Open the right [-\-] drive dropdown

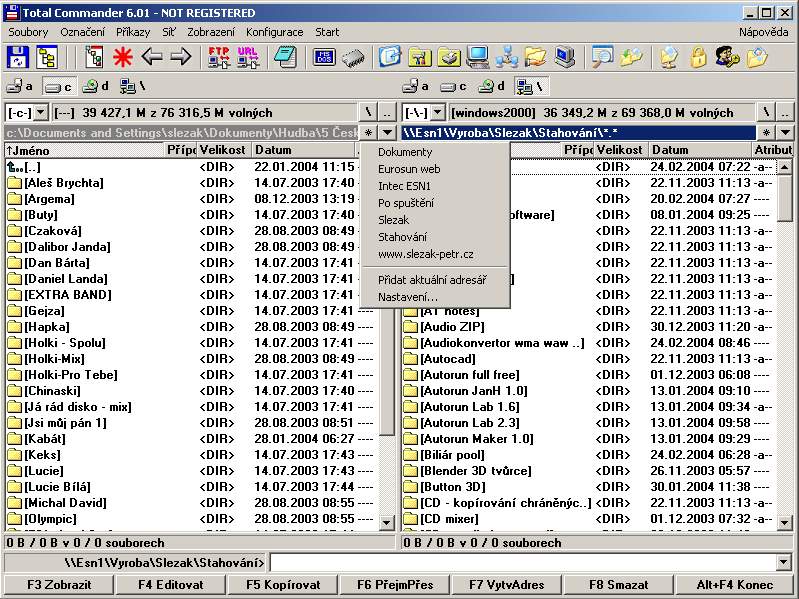[438, 112]
